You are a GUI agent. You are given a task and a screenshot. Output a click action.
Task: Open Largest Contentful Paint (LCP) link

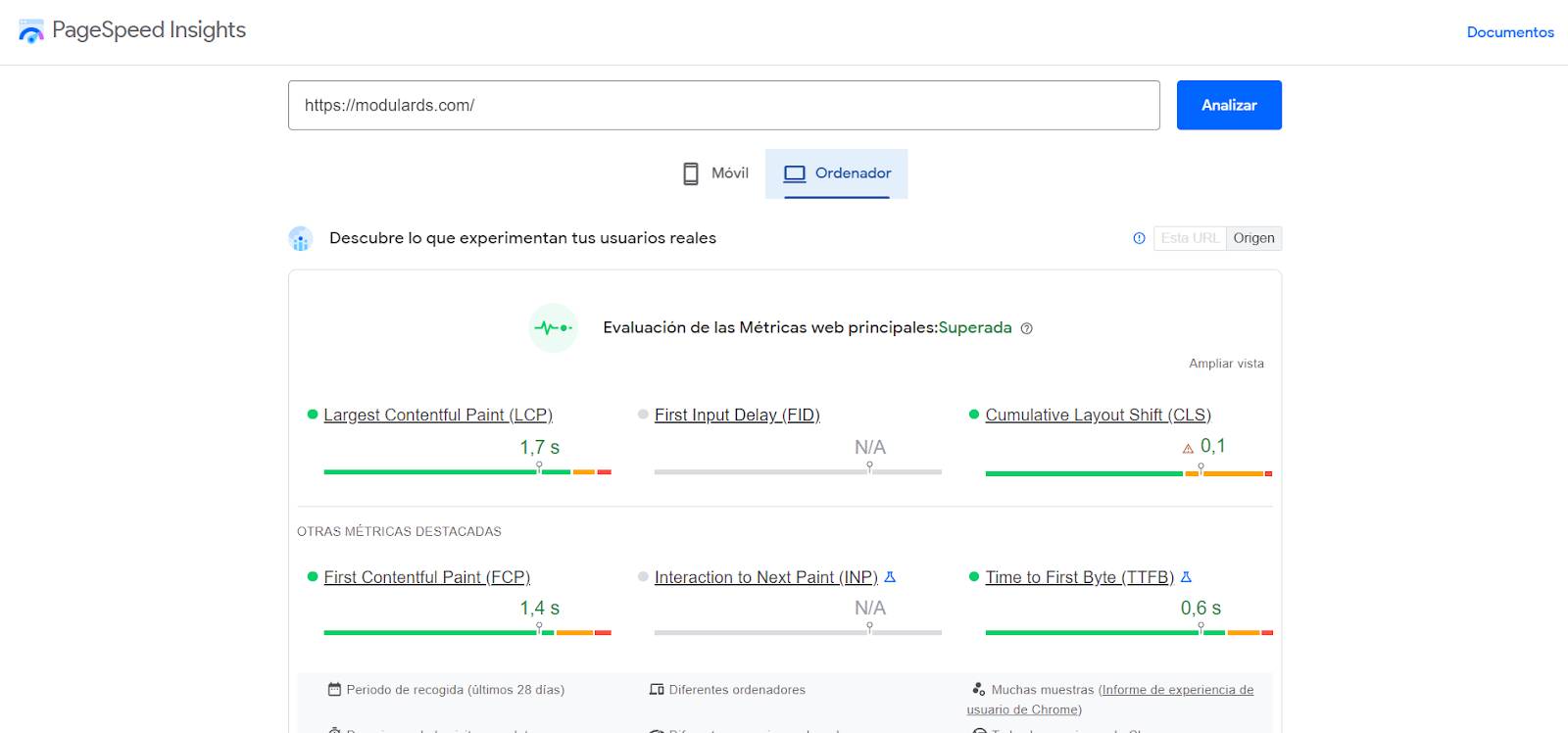[438, 415]
